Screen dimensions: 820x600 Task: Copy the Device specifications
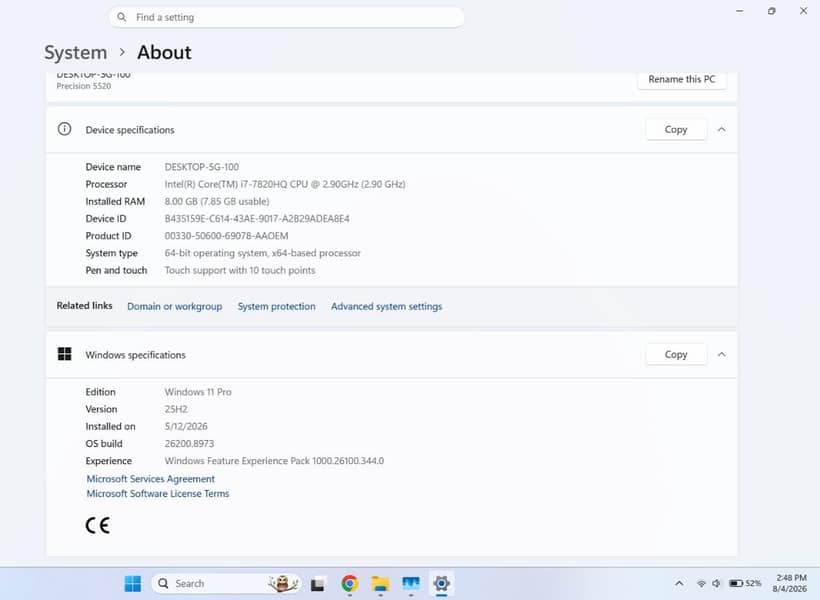click(676, 129)
